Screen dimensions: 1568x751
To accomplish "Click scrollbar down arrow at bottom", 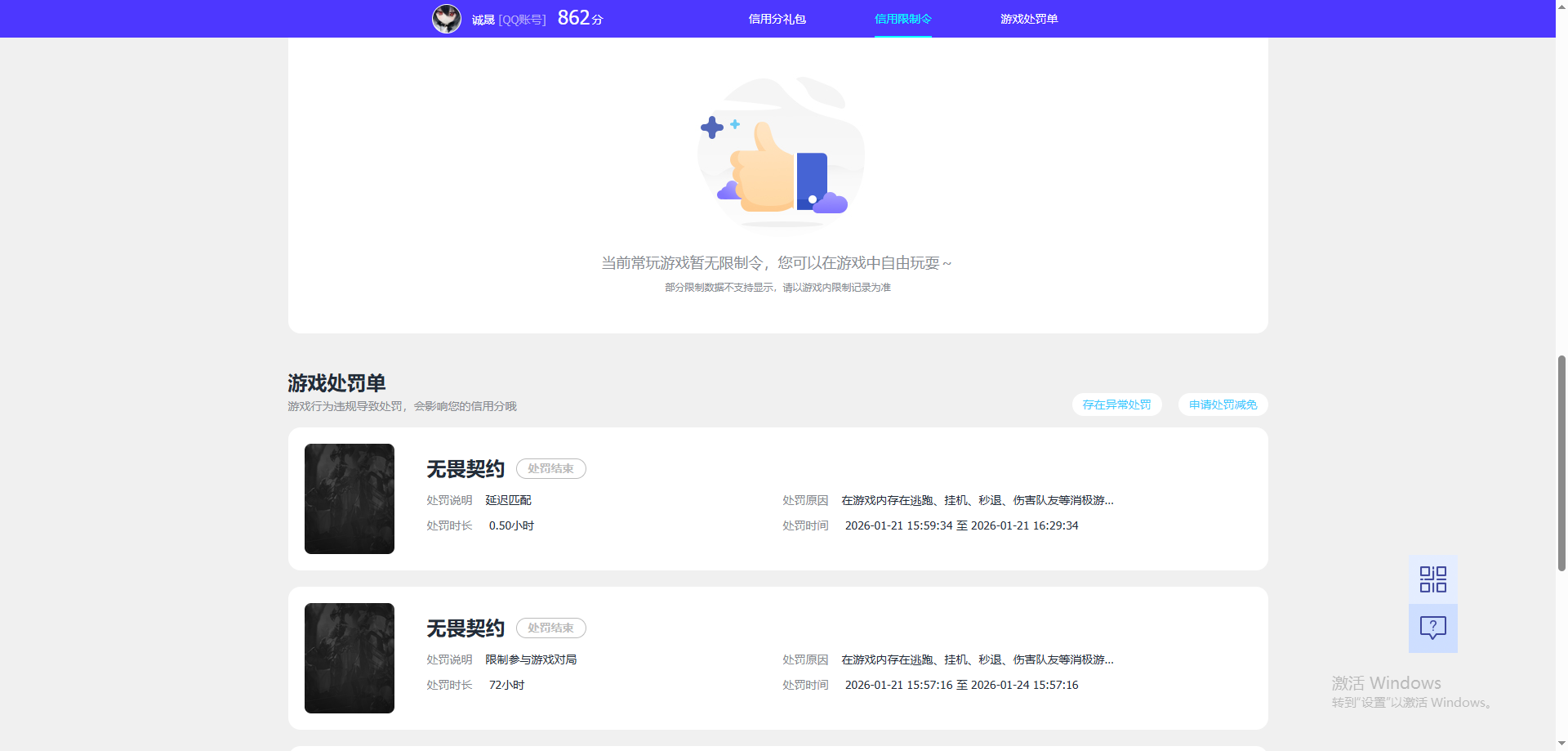I will pos(1561,744).
